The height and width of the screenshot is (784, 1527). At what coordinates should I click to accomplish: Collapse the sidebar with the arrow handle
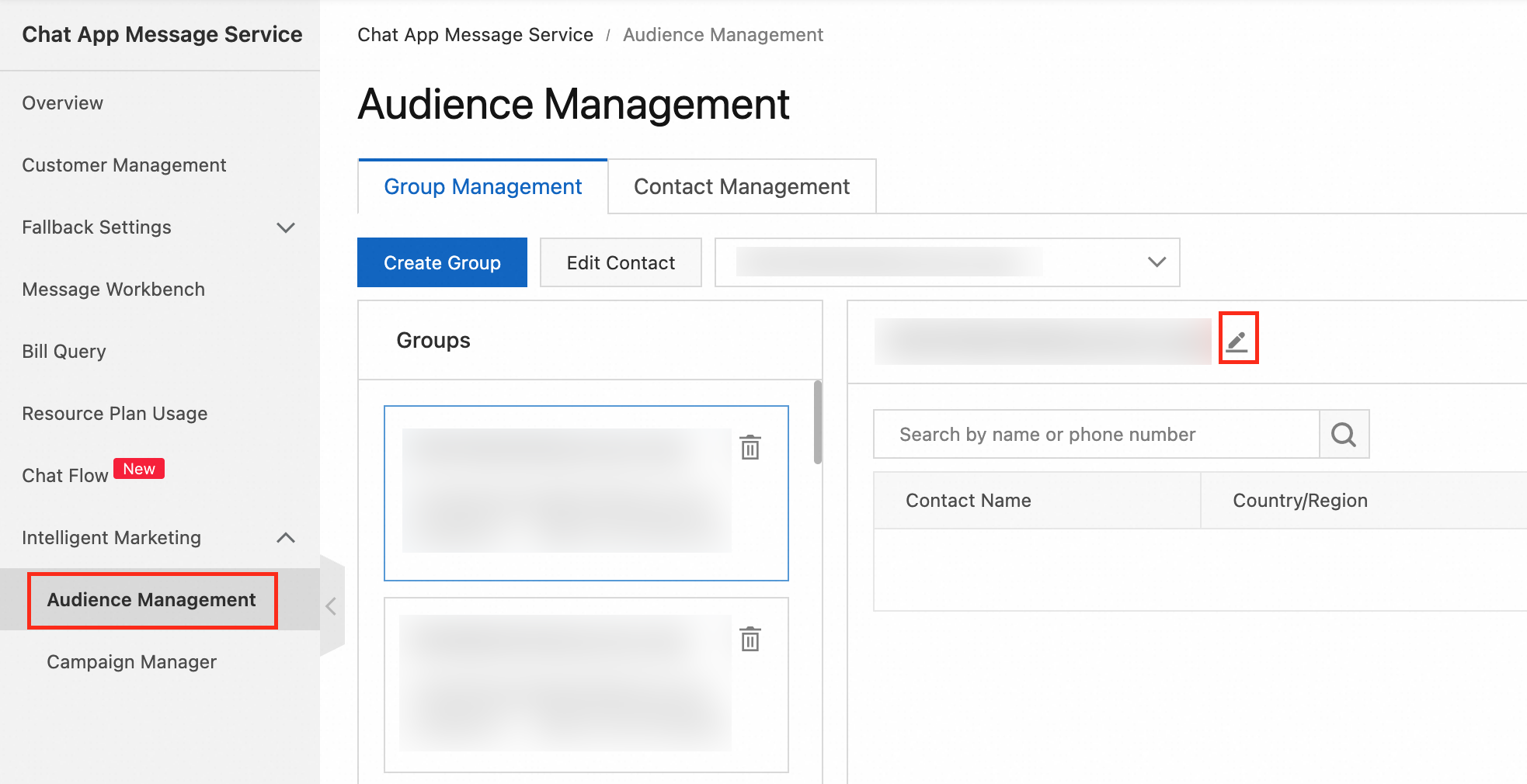(332, 606)
